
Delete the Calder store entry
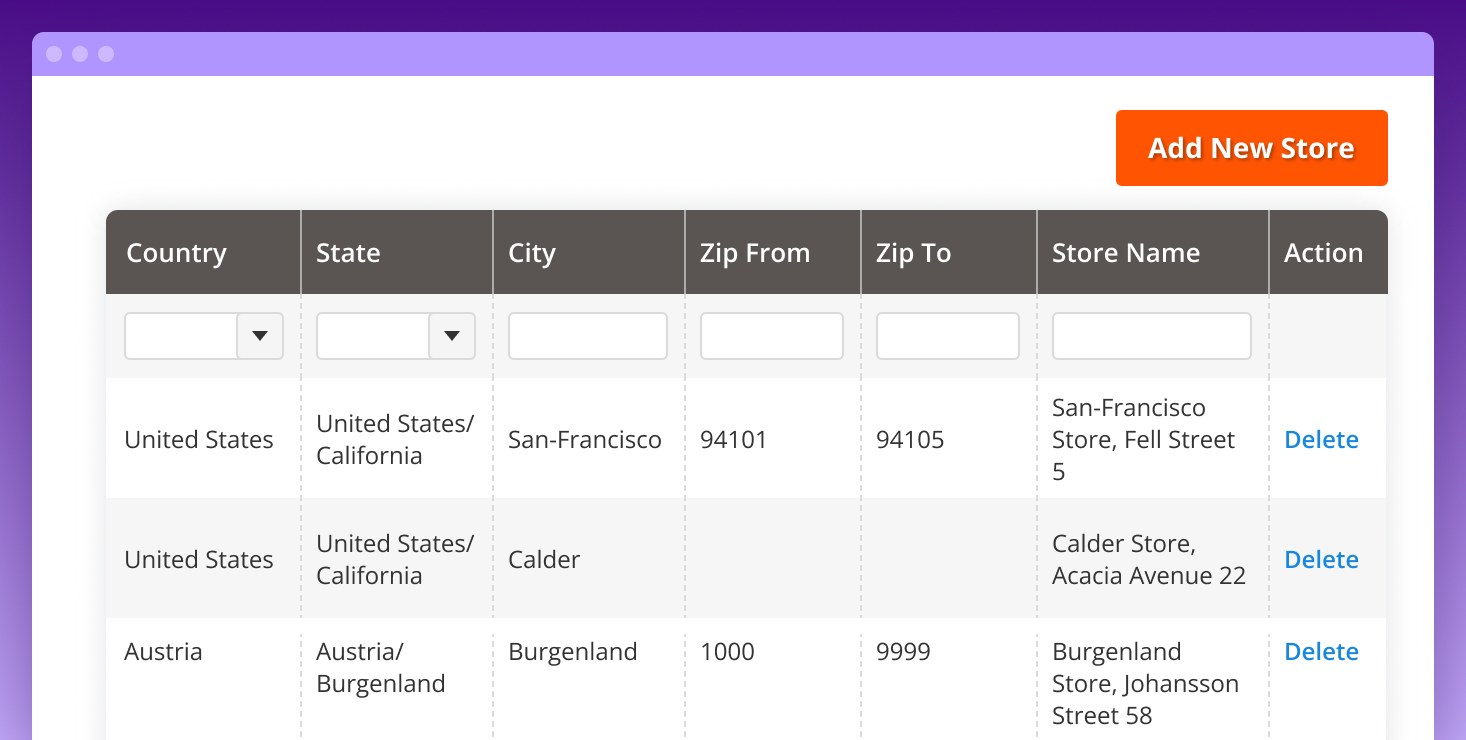[x=1321, y=560]
